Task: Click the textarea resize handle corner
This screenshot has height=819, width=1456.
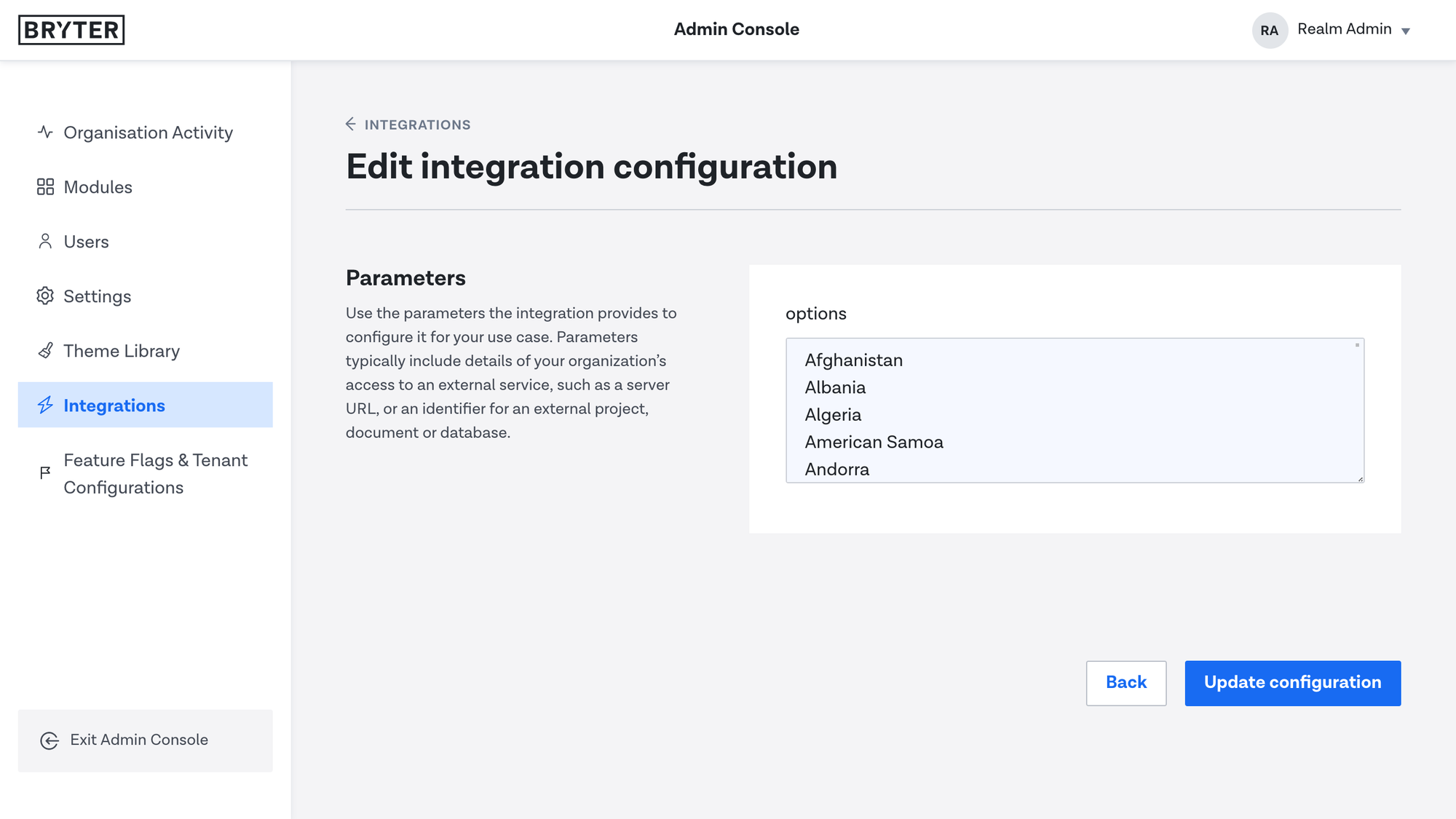Action: [x=1359, y=478]
